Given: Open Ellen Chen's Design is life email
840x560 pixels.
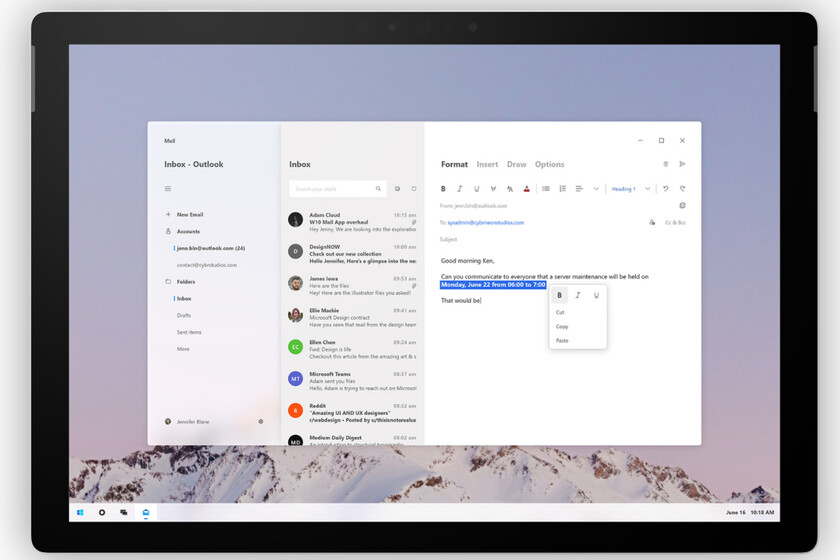Looking at the screenshot, I should pyautogui.click(x=352, y=349).
